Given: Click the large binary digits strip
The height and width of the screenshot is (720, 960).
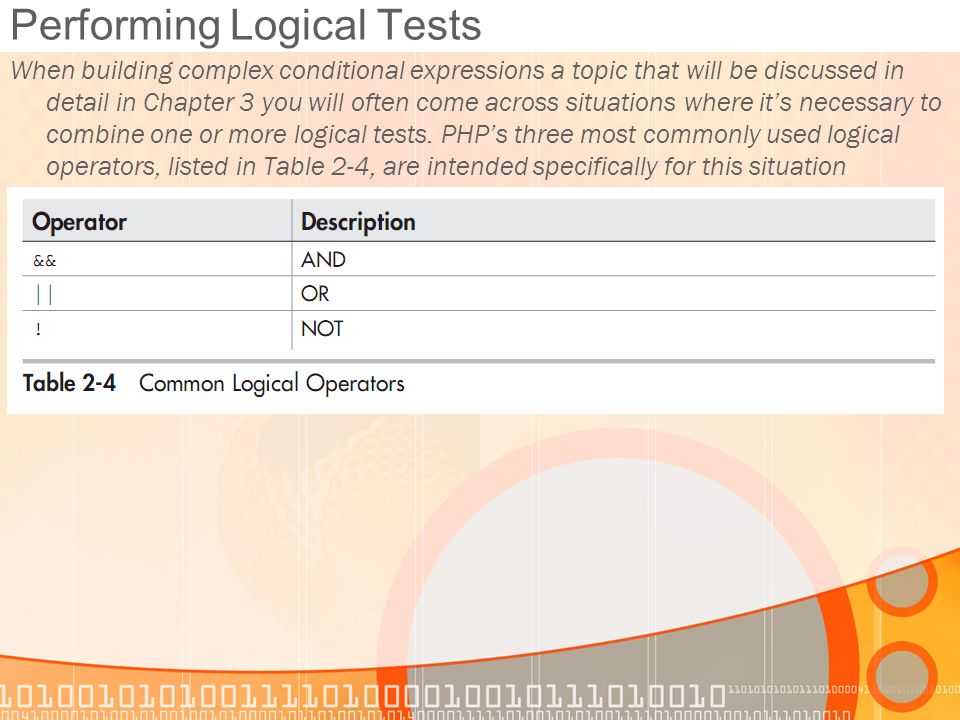Looking at the screenshot, I should click(x=362, y=696).
